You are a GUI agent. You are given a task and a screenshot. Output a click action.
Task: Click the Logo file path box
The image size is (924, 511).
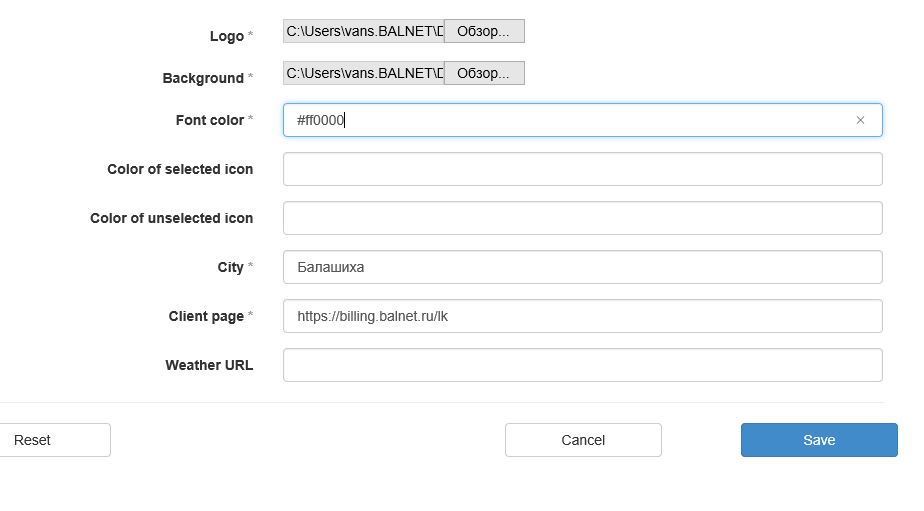[x=364, y=31]
